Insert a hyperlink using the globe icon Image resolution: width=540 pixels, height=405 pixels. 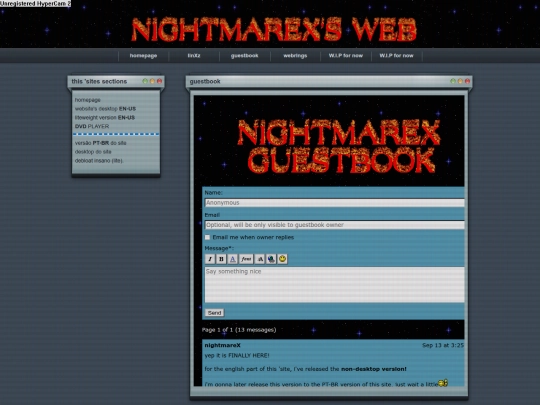click(271, 259)
